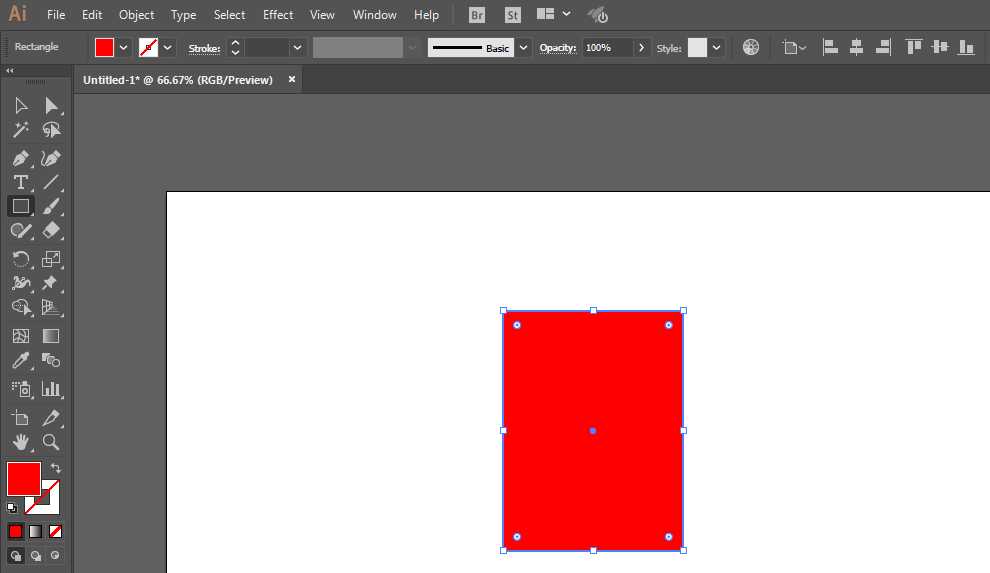990x573 pixels.
Task: Open workspace arrangement dropdown arrow
Action: [x=567, y=14]
